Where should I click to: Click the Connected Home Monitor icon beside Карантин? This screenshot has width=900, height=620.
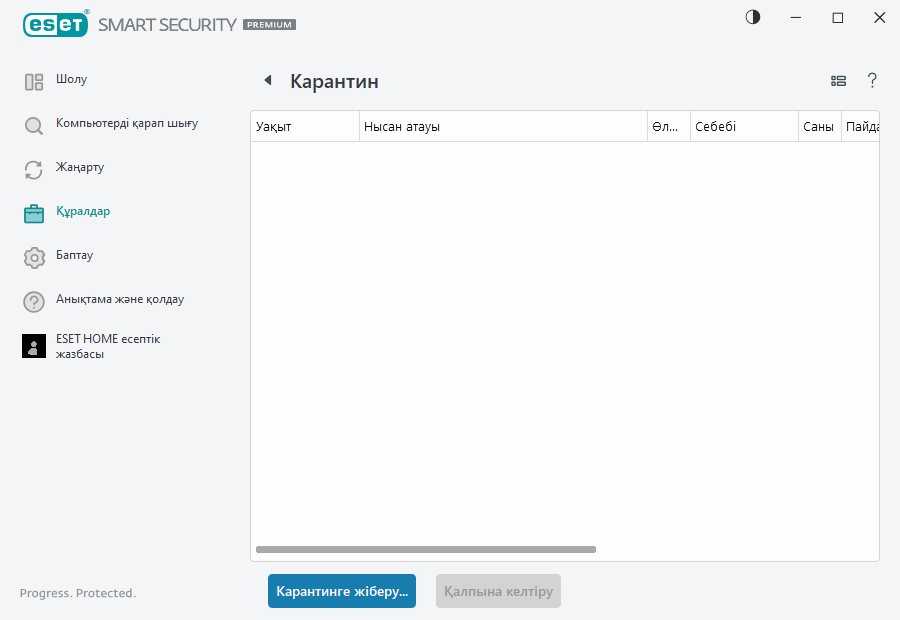[838, 80]
